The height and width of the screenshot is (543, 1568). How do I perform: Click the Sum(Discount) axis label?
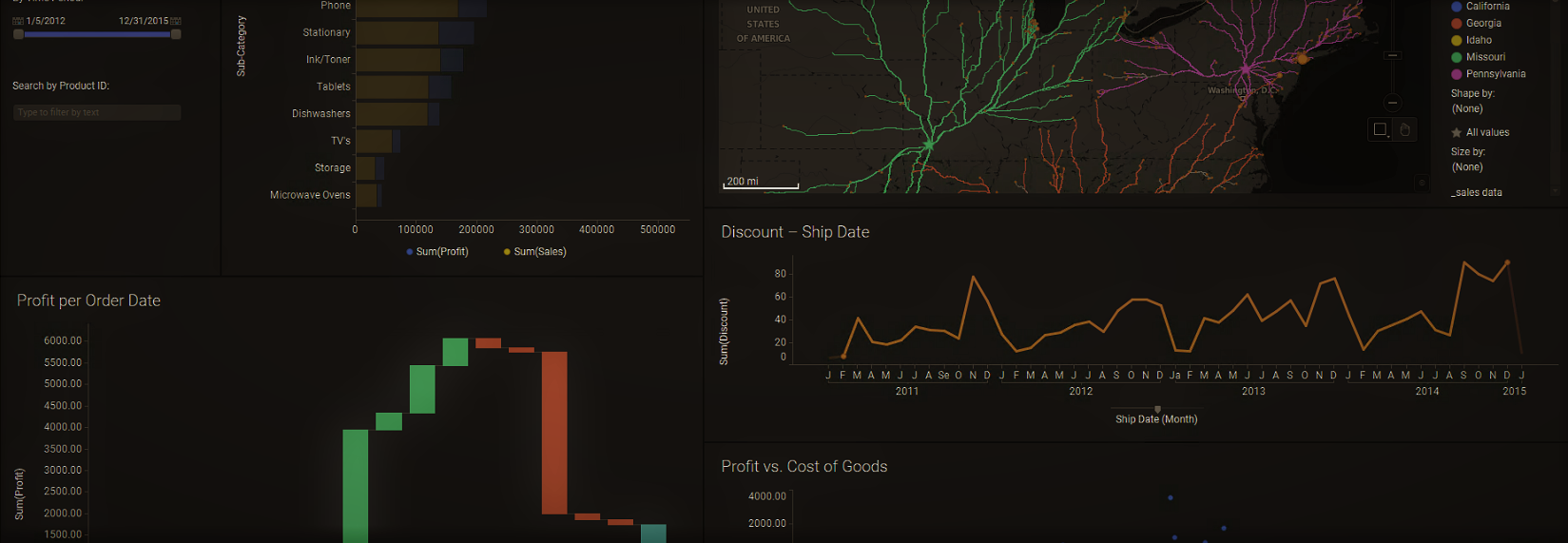[724, 331]
